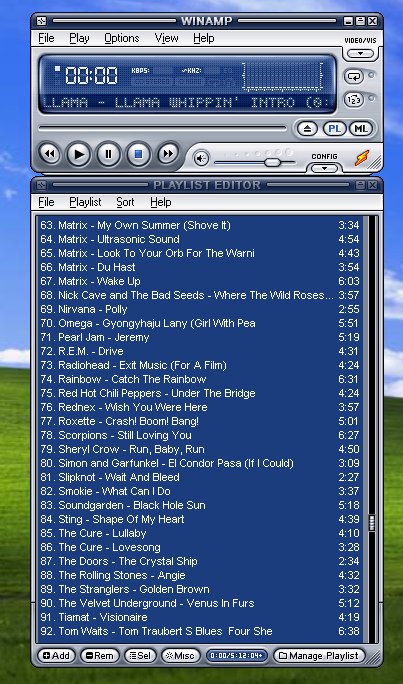Open the Sort menu
The width and height of the screenshot is (403, 684).
[x=125, y=202]
